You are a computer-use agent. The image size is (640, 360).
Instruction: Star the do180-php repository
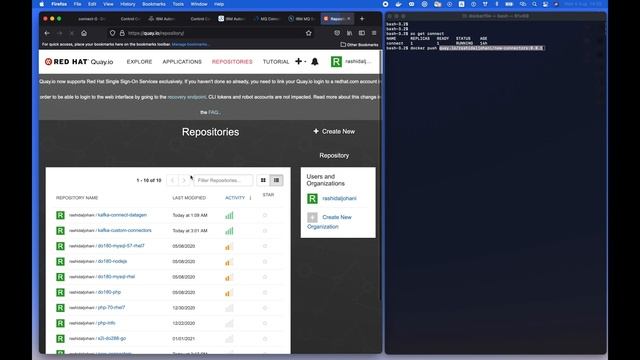click(x=265, y=293)
